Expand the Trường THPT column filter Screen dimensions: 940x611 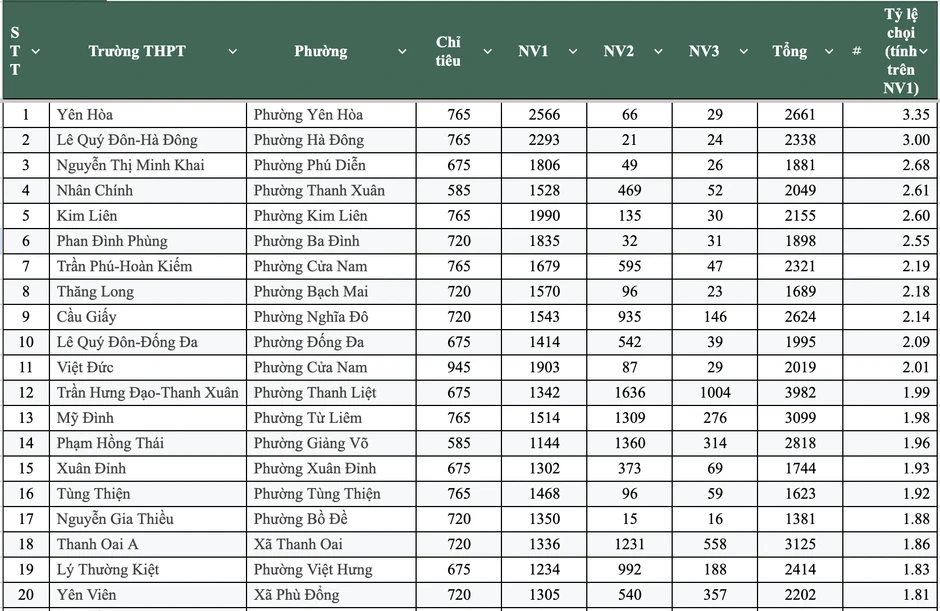(233, 52)
